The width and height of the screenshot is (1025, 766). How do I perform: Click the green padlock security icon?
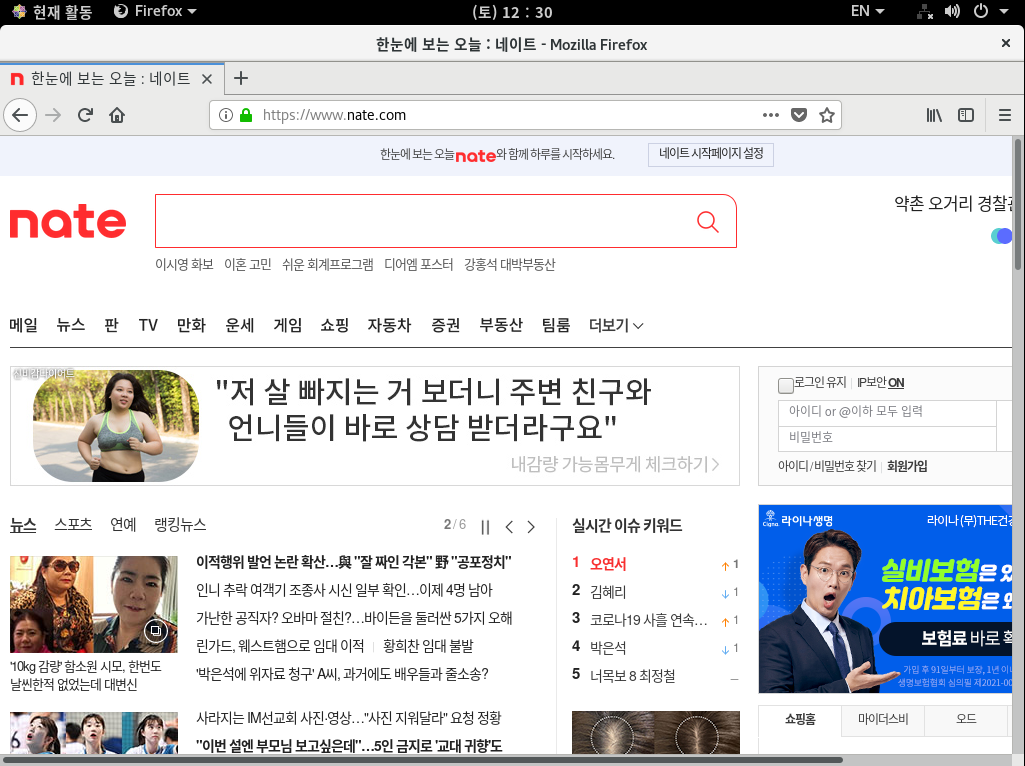pos(246,115)
